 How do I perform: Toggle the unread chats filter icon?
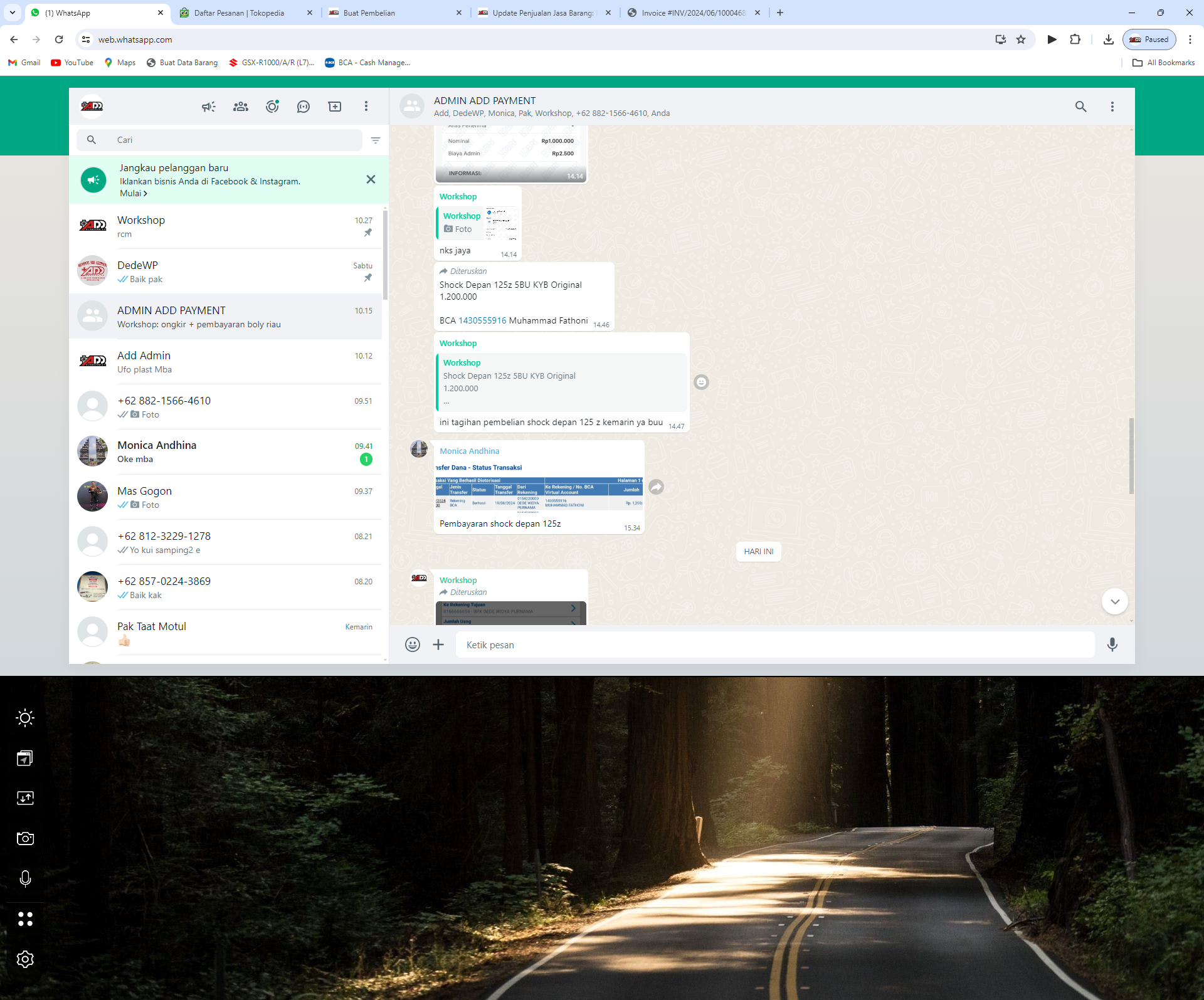[376, 140]
